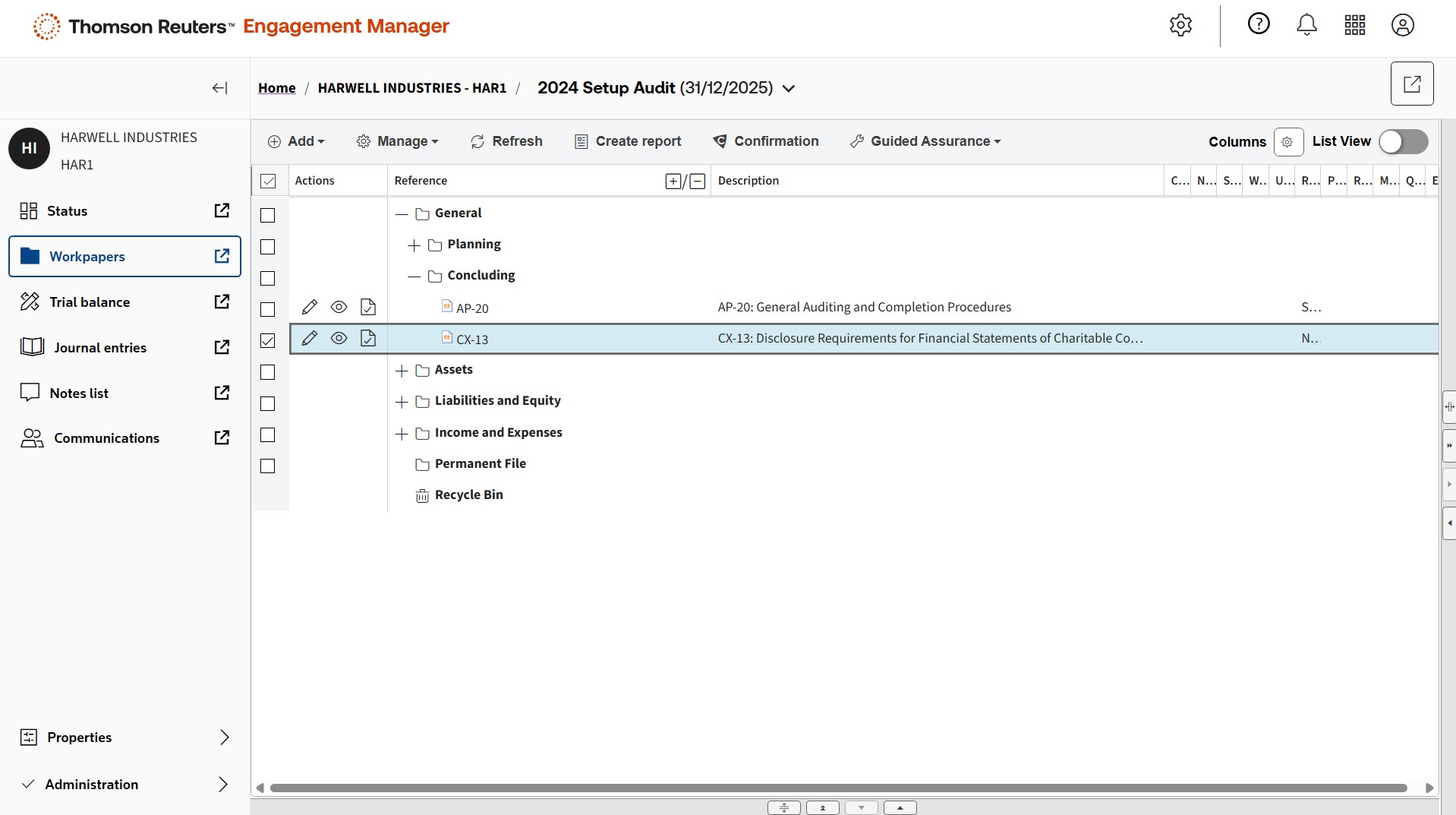Click the view eye icon for AP-20
Viewport: 1456px width, 815px height.
(x=339, y=307)
